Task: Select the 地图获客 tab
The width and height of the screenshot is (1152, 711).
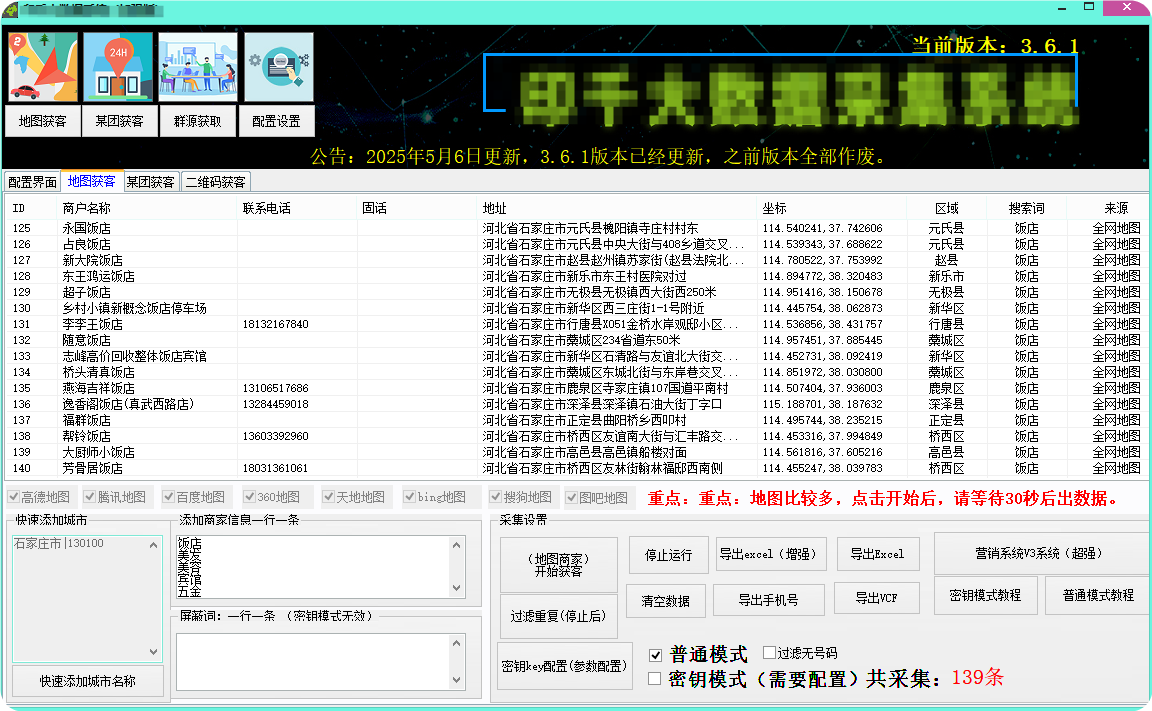Action: (92, 181)
